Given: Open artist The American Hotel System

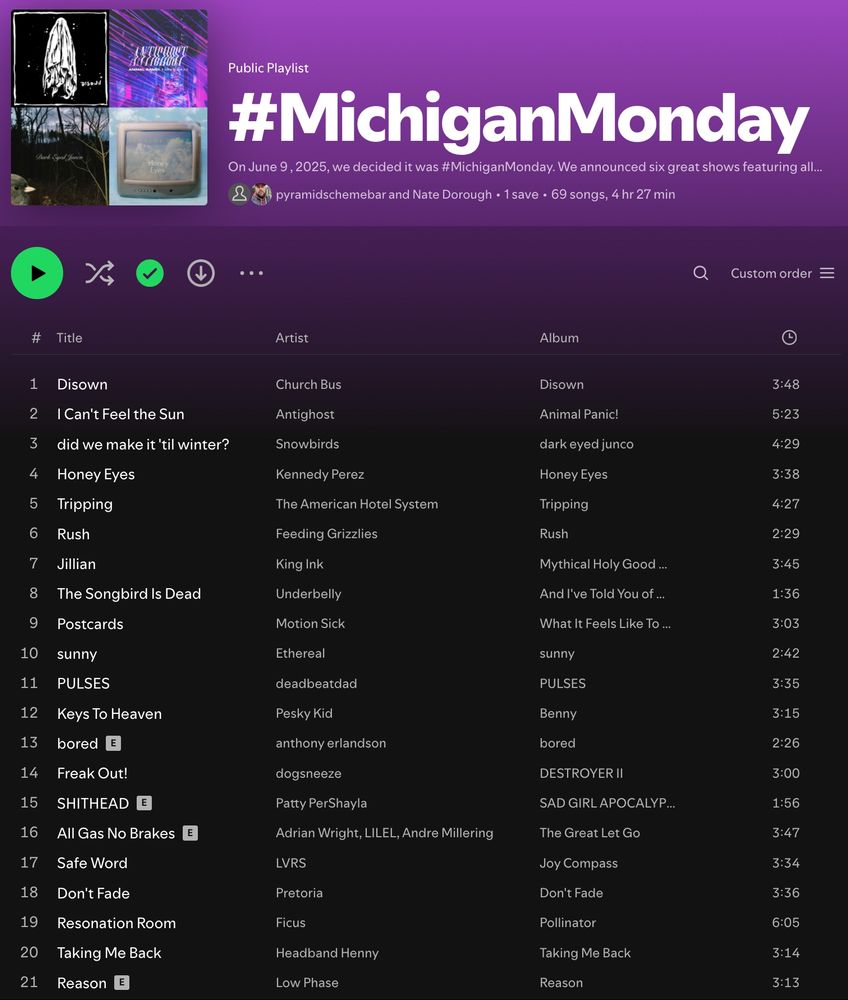Looking at the screenshot, I should pos(357,504).
